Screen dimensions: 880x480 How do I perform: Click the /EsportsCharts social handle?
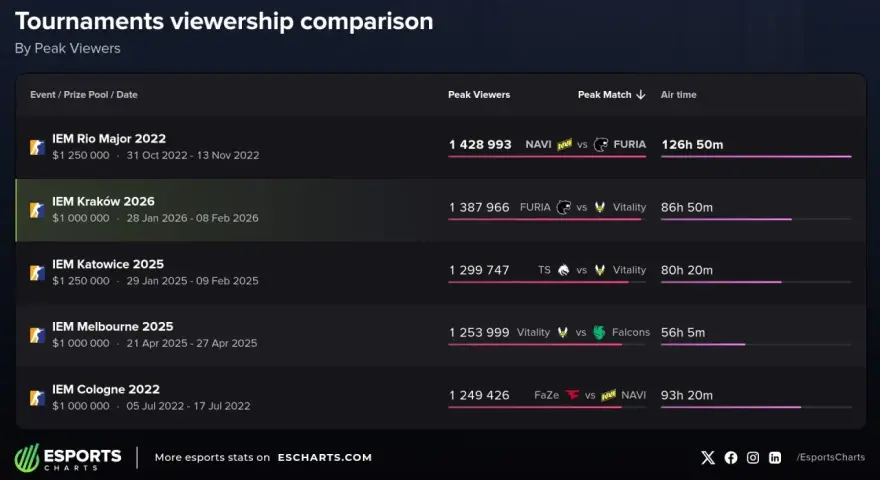(x=831, y=458)
